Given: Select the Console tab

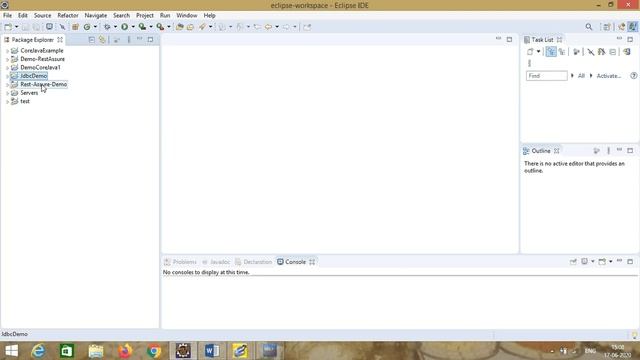Looking at the screenshot, I should [x=296, y=262].
